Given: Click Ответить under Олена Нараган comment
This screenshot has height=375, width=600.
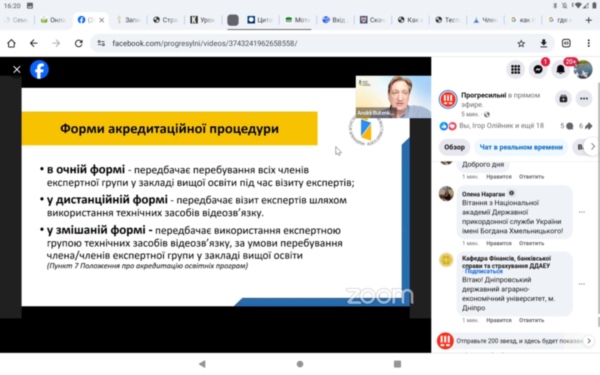Looking at the screenshot, I should click(x=531, y=243).
